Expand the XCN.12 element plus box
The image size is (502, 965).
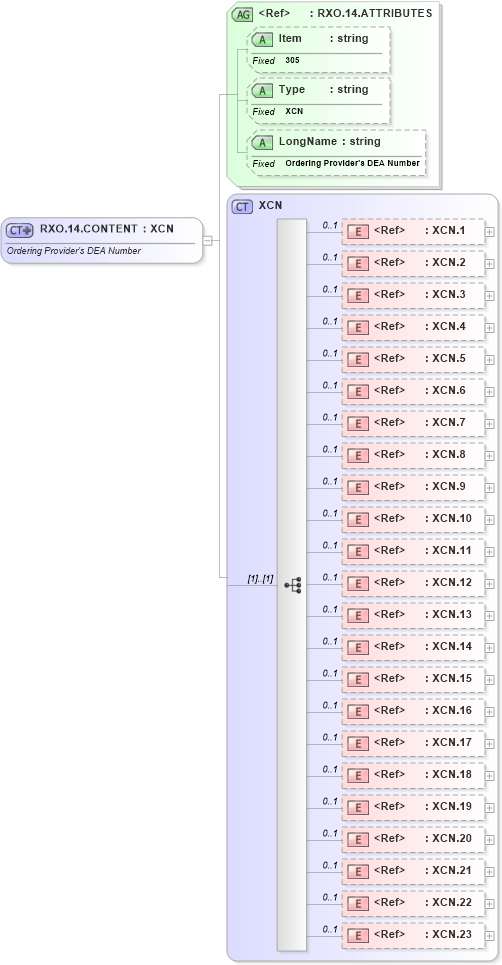click(x=490, y=584)
